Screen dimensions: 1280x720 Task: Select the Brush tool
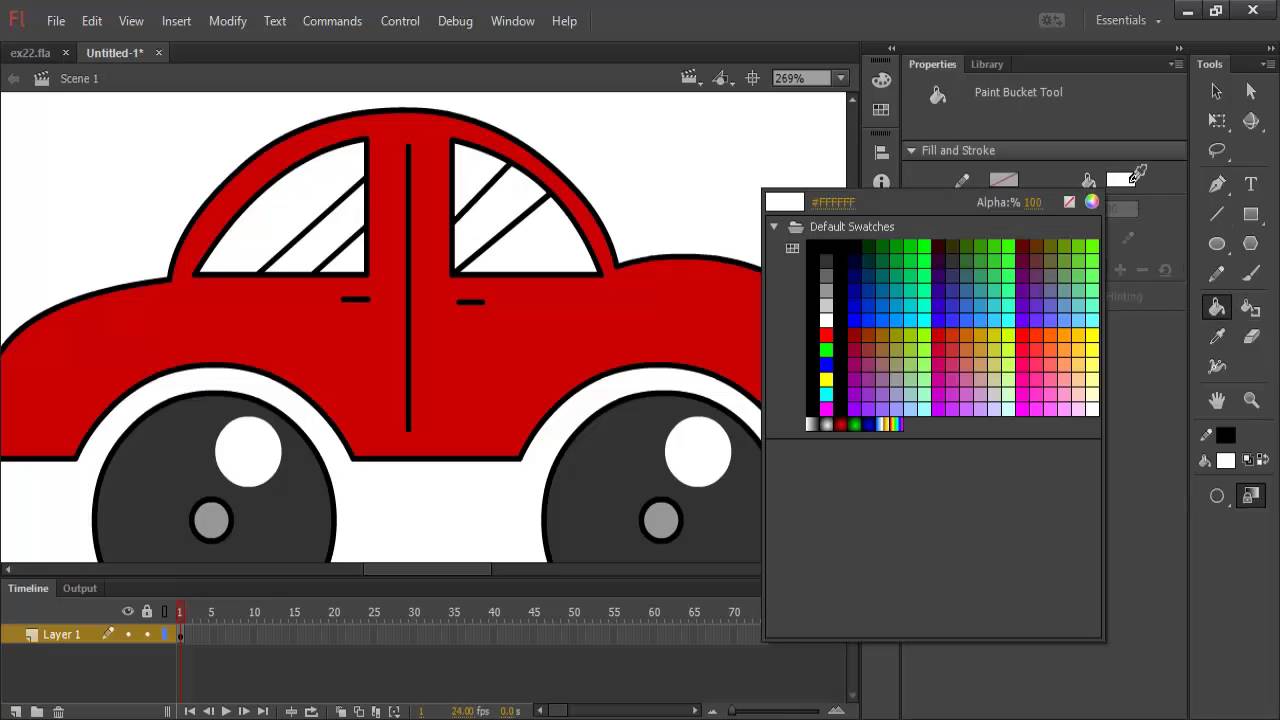coord(1251,274)
